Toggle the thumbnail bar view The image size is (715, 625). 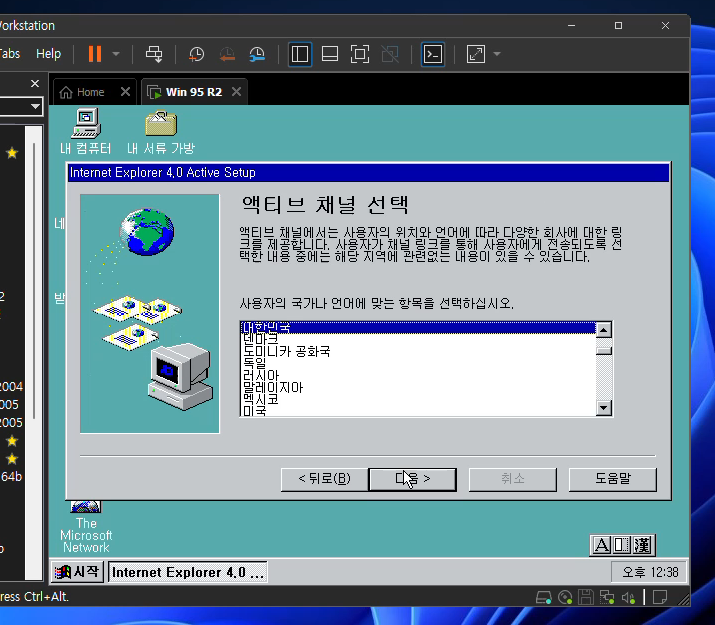tap(330, 54)
